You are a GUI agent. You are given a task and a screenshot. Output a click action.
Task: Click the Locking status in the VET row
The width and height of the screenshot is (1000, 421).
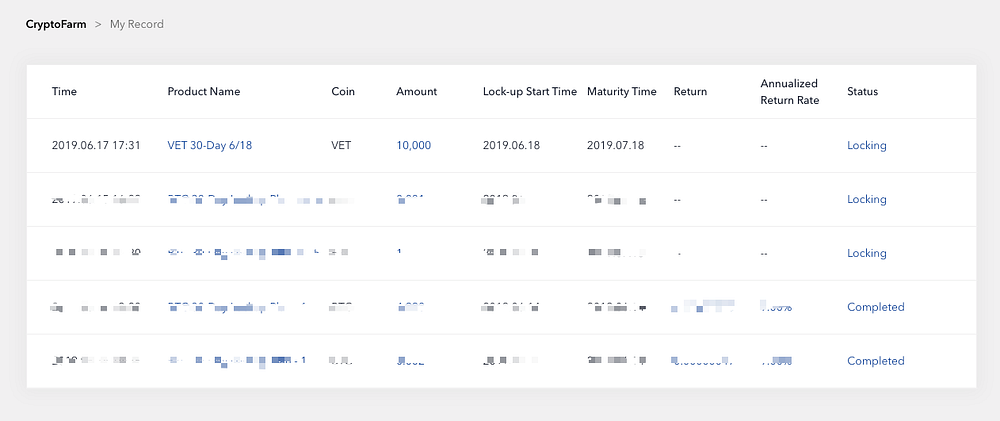point(867,145)
